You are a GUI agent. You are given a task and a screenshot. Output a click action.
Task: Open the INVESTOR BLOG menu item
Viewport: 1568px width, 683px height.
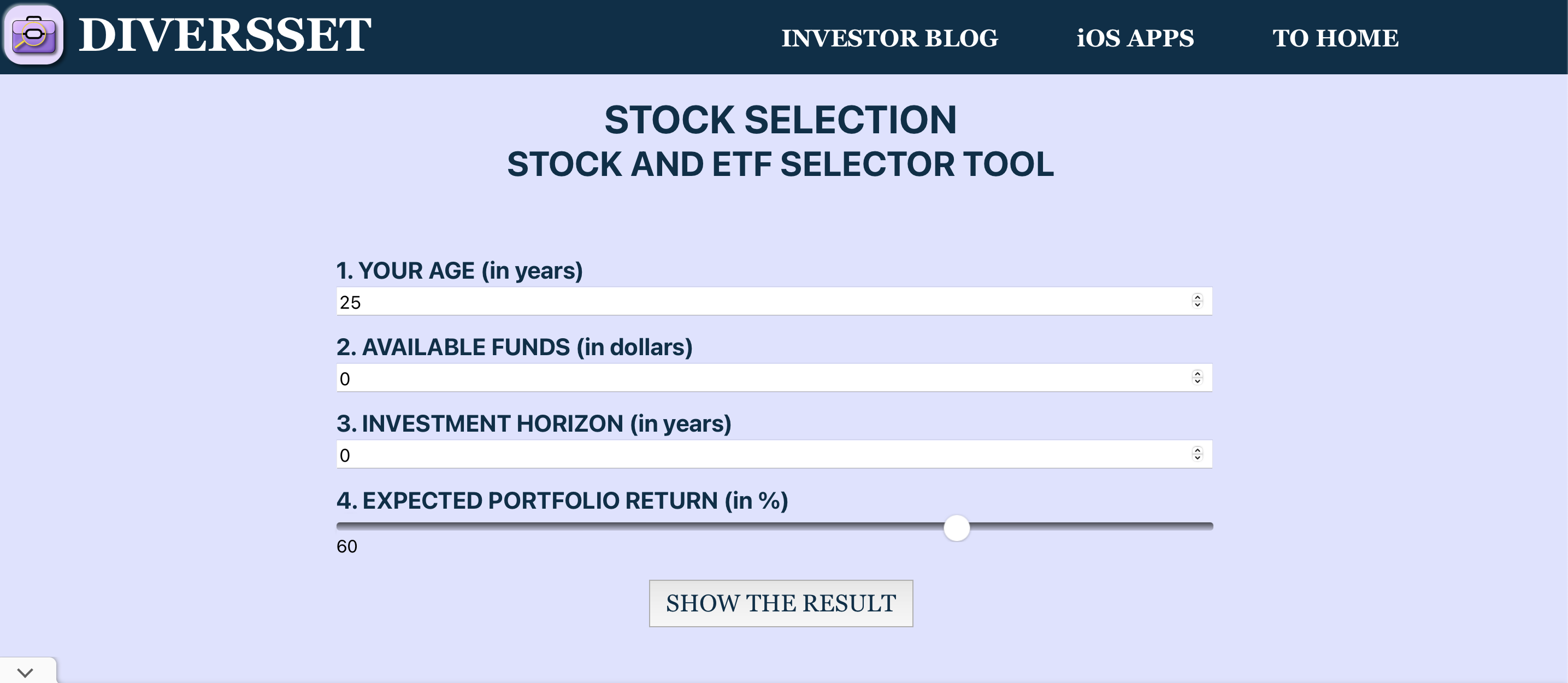(x=890, y=38)
